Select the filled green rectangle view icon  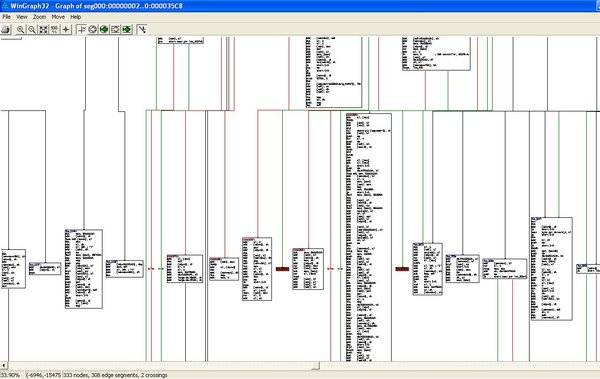pyautogui.click(x=127, y=29)
